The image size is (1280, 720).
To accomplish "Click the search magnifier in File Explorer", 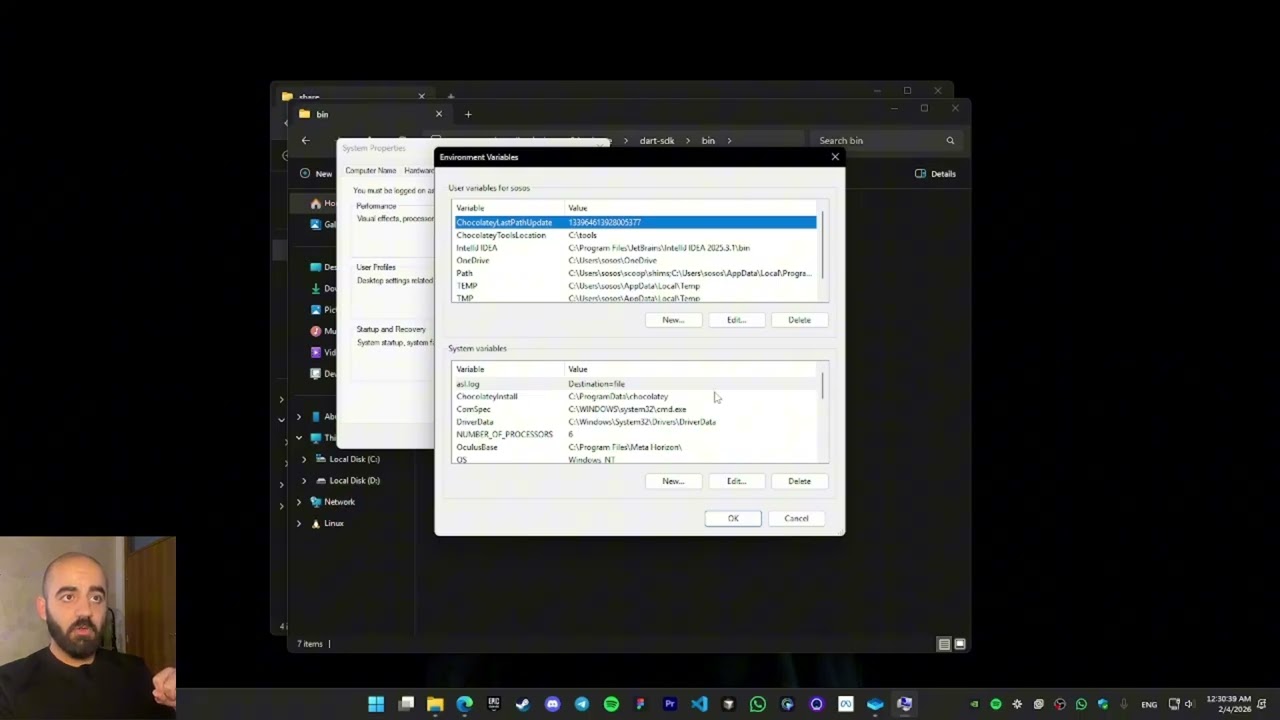I will [950, 141].
